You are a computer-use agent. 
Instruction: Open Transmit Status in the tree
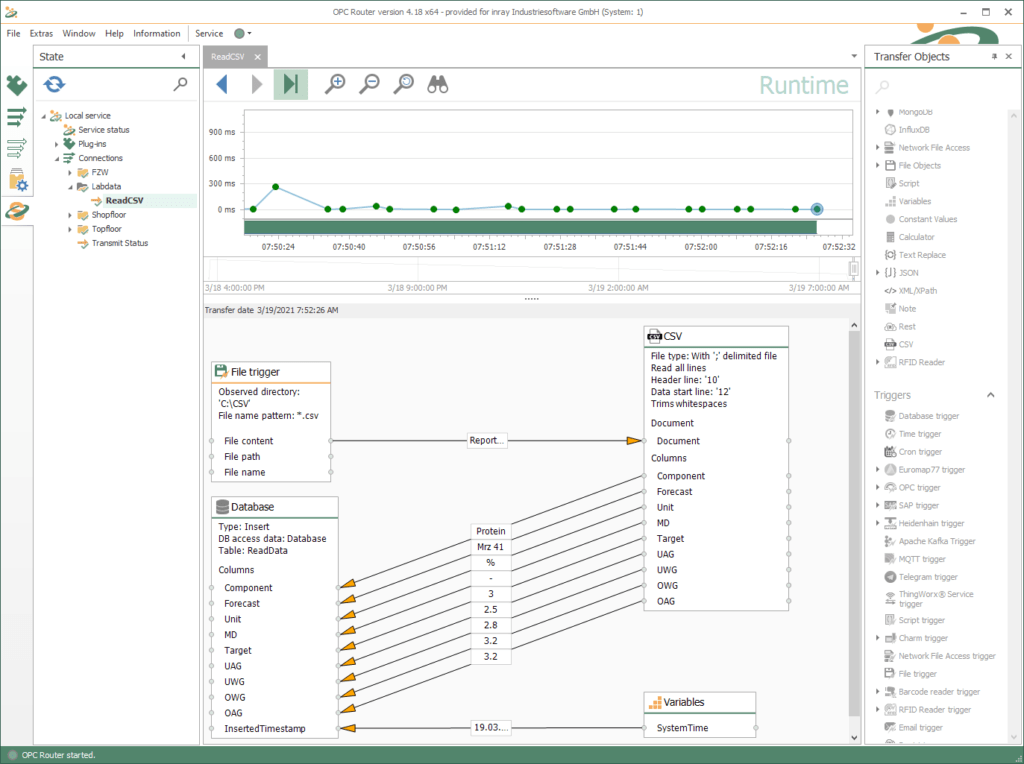[119, 243]
